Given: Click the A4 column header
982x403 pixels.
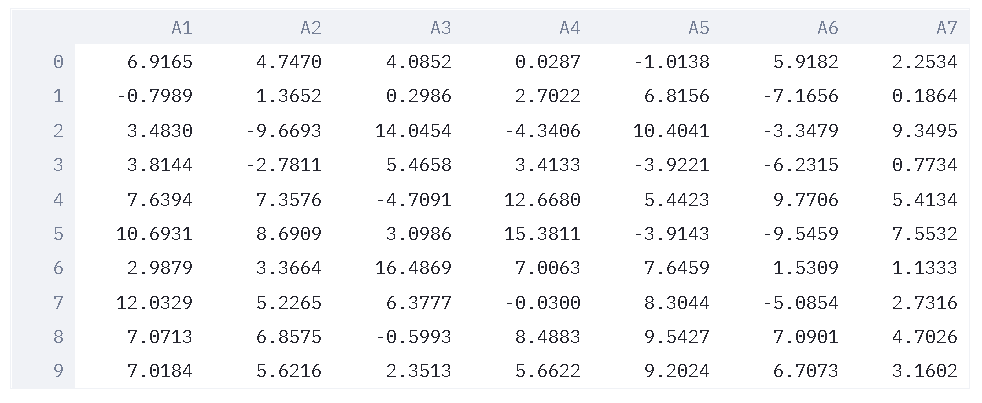Looking at the screenshot, I should coord(569,29).
